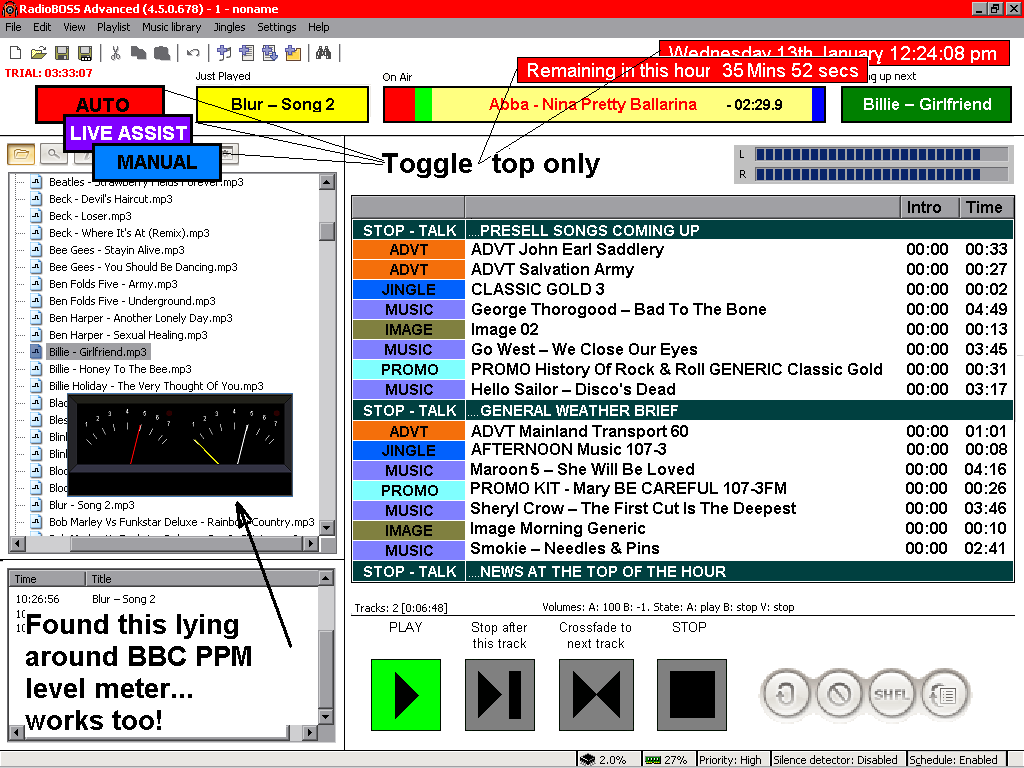The image size is (1024, 768).
Task: Add a playlist with the list plus icon
Action: pos(247,53)
